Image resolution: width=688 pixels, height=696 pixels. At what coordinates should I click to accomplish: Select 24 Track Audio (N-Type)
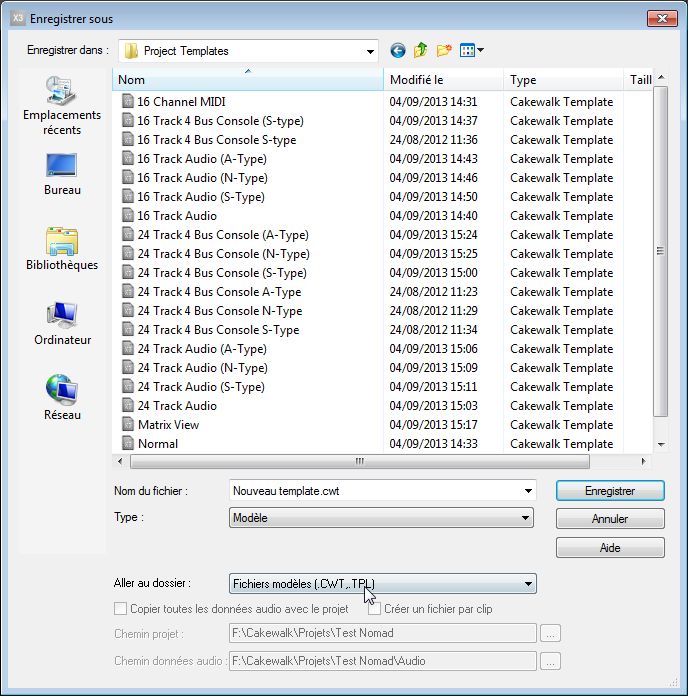(x=202, y=368)
